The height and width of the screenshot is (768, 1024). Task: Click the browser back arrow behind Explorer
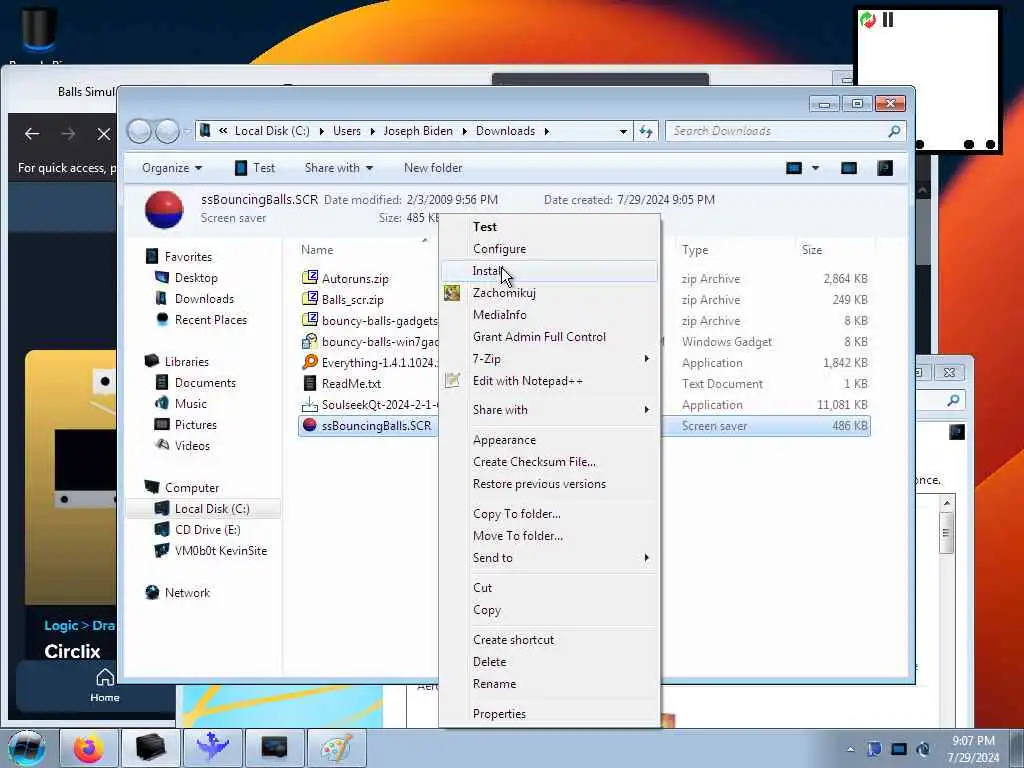[x=32, y=134]
